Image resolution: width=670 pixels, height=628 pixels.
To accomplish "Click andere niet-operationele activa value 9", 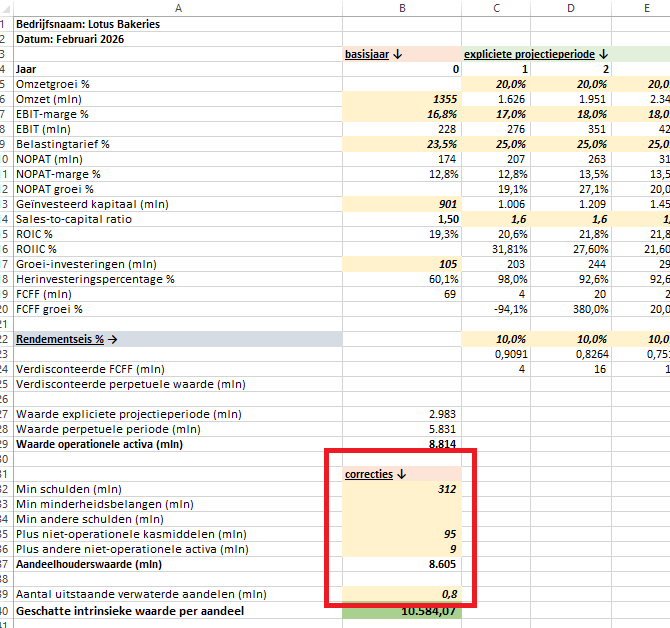I will (x=402, y=549).
